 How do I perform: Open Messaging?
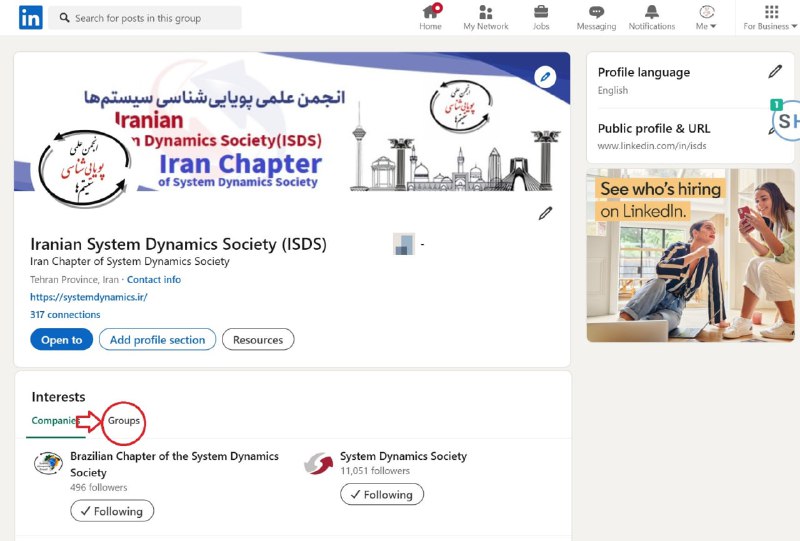596,17
